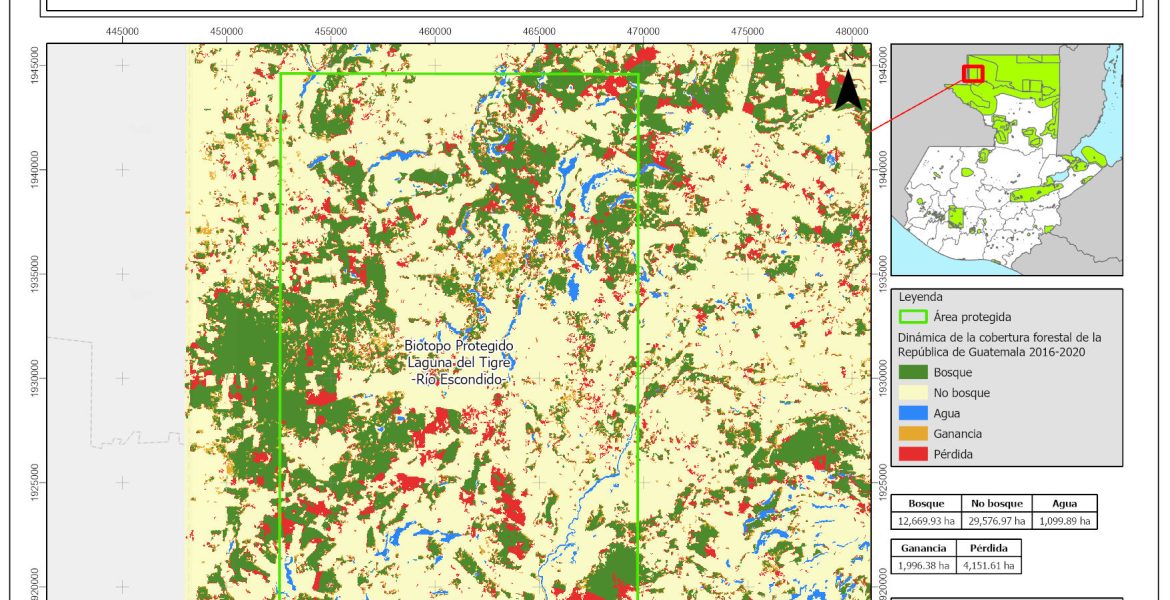This screenshot has width=1170, height=600.
Task: Click the Leyenda heading in legend panel
Action: [922, 297]
